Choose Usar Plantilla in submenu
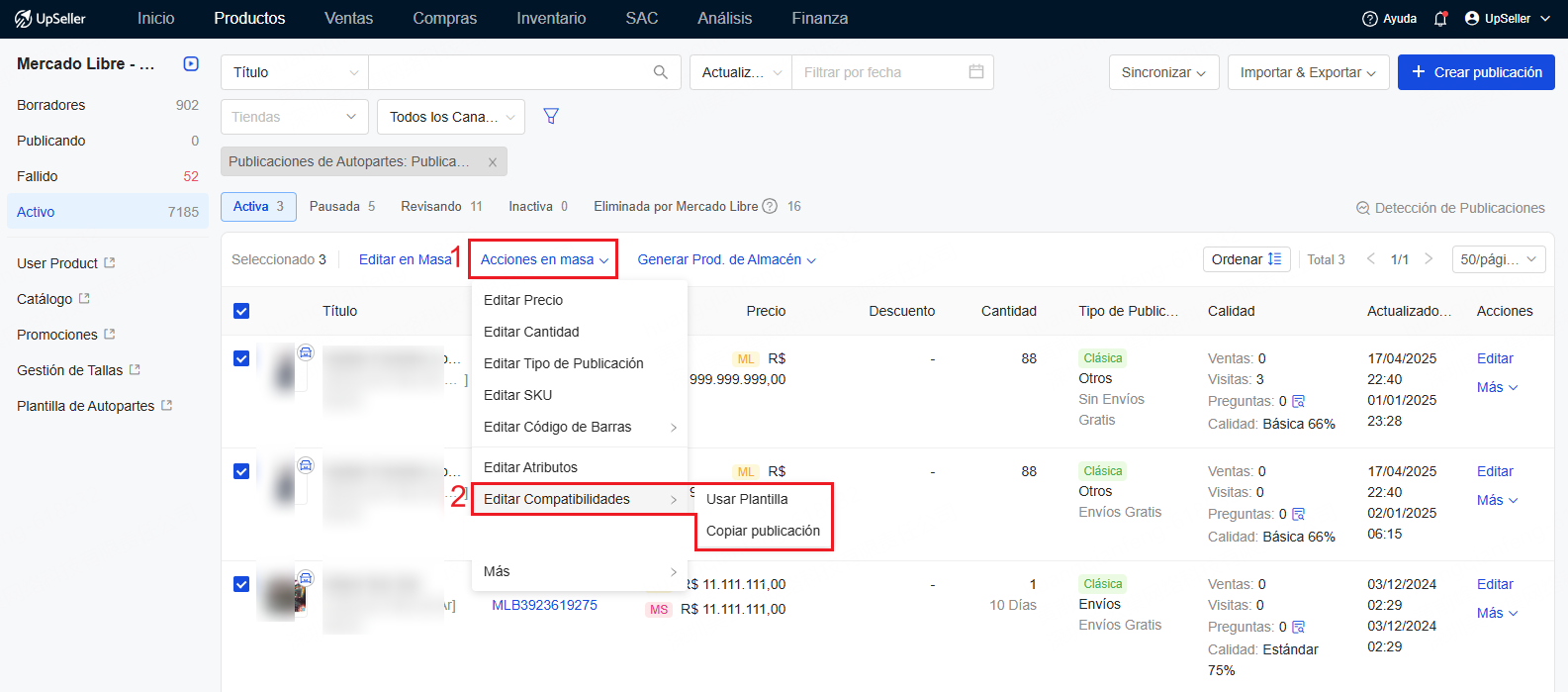 pos(764,499)
